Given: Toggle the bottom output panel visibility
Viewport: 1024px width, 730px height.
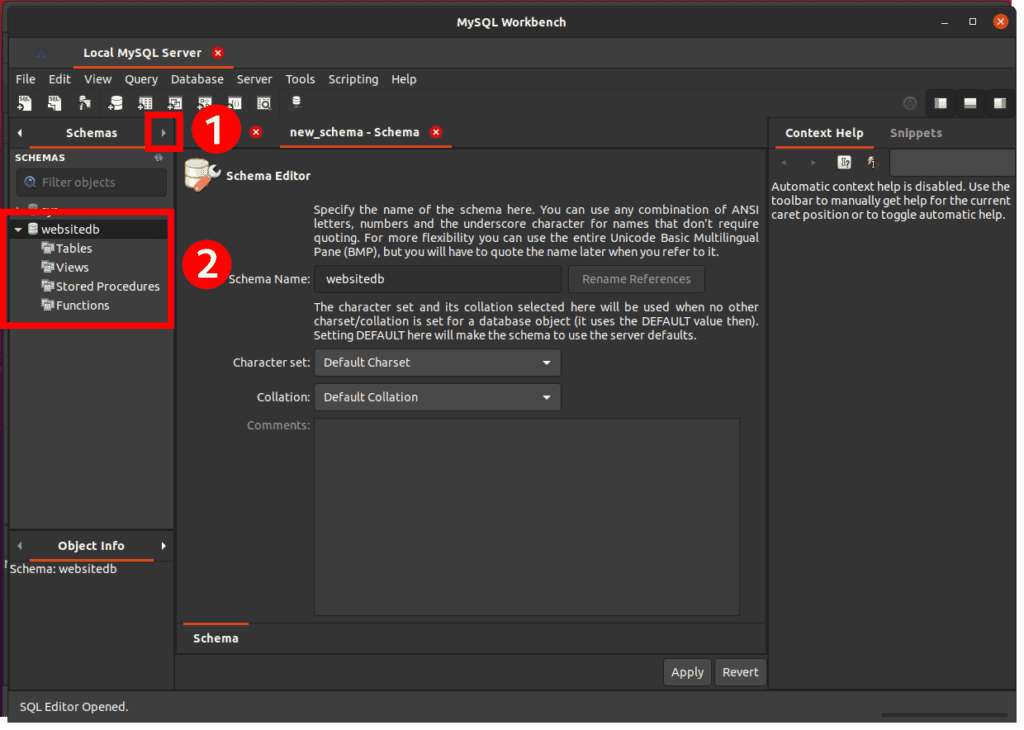Looking at the screenshot, I should coord(970,103).
